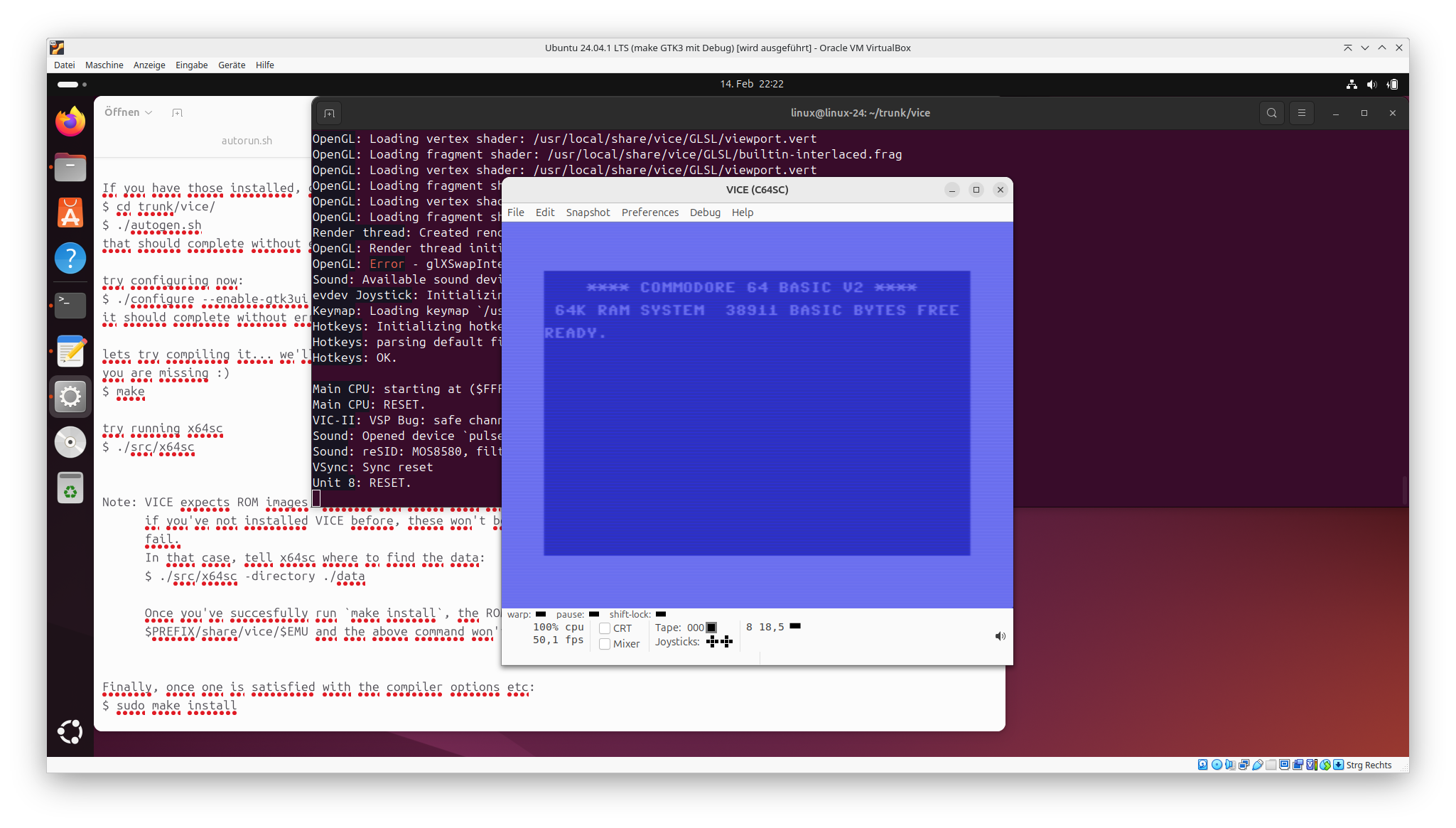1456x828 pixels.
Task: Open Text Editor from the dock
Action: 70,351
